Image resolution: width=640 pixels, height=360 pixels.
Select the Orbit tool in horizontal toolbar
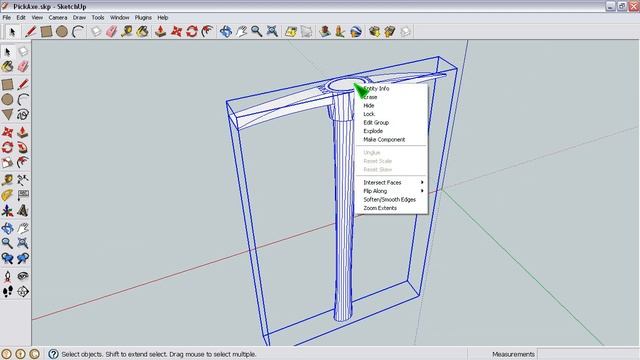point(226,31)
